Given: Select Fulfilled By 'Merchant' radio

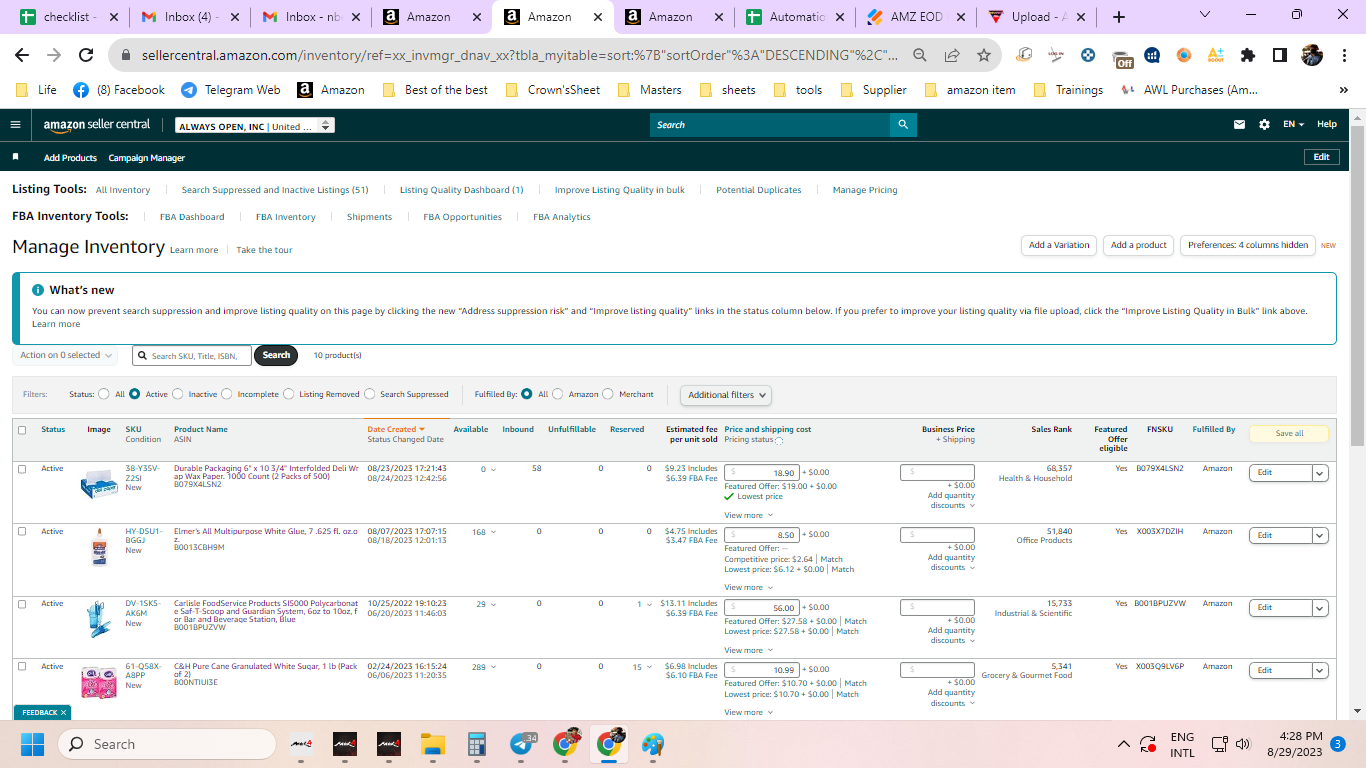Looking at the screenshot, I should 608,394.
